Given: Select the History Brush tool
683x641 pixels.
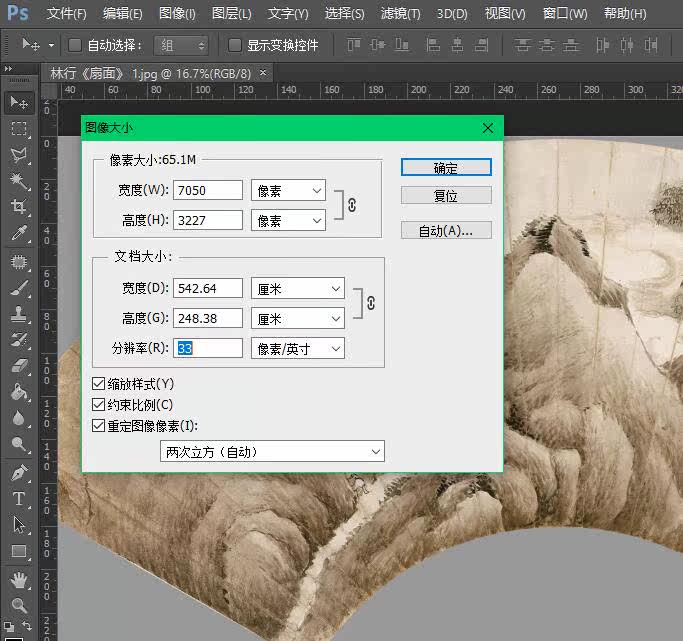Looking at the screenshot, I should [19, 340].
